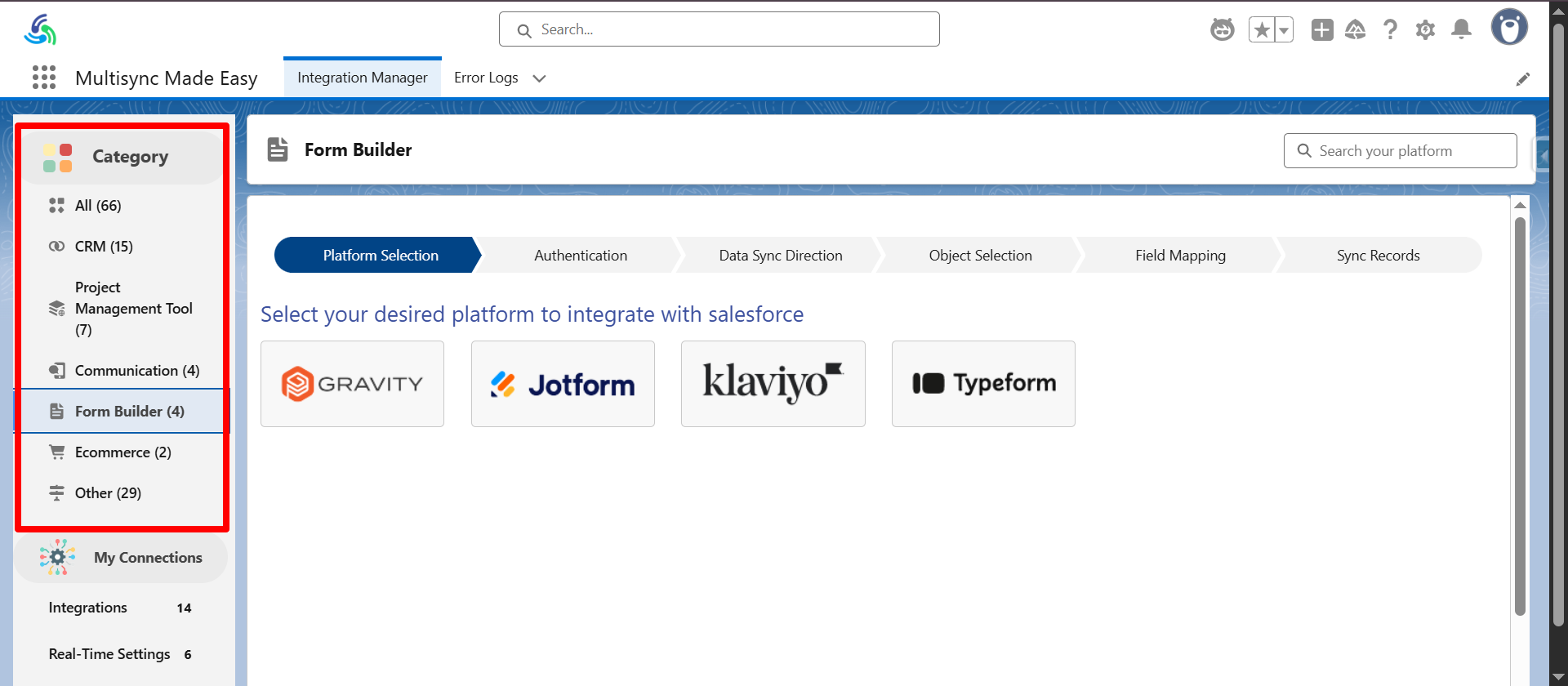Choose the Klaviyo platform card

(773, 384)
